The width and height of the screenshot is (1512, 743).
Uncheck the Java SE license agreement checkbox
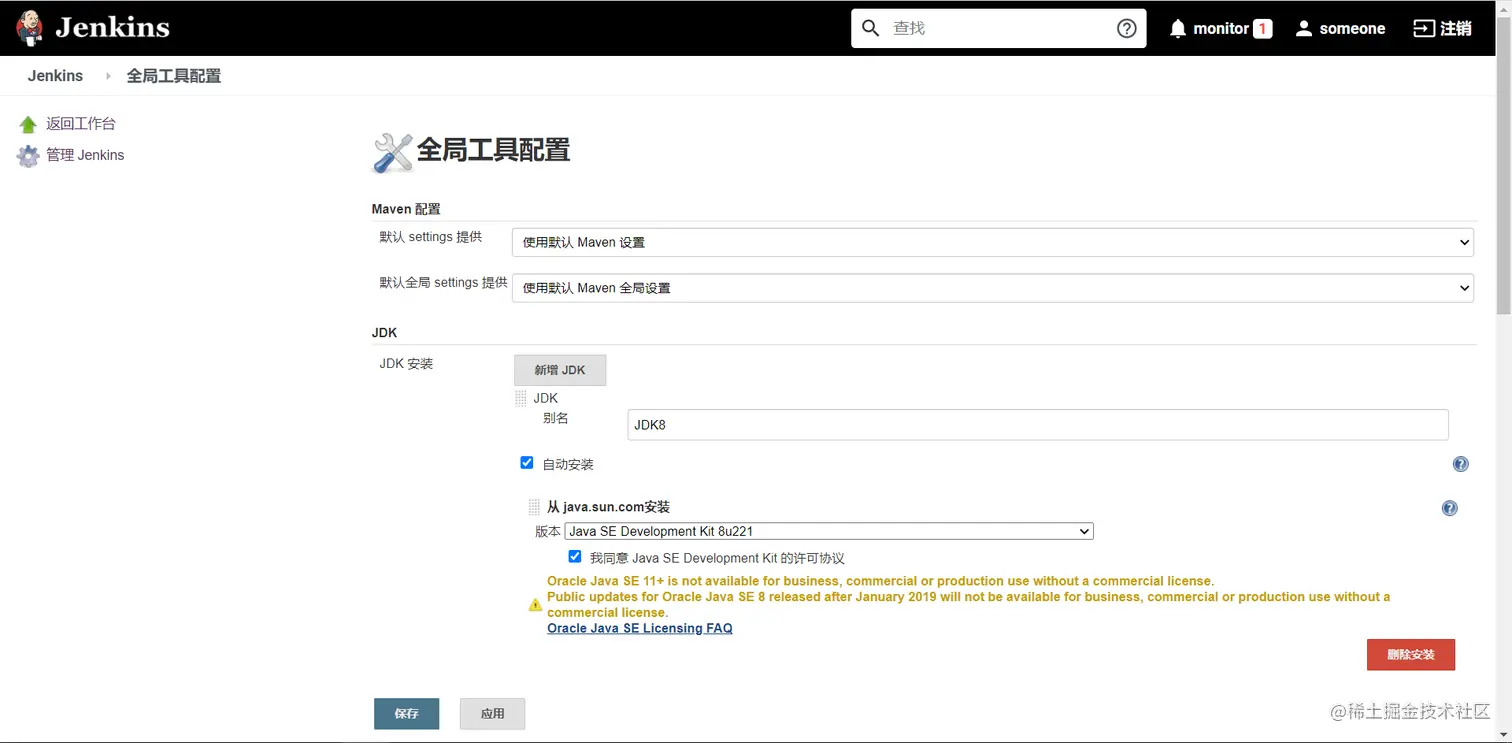point(574,556)
